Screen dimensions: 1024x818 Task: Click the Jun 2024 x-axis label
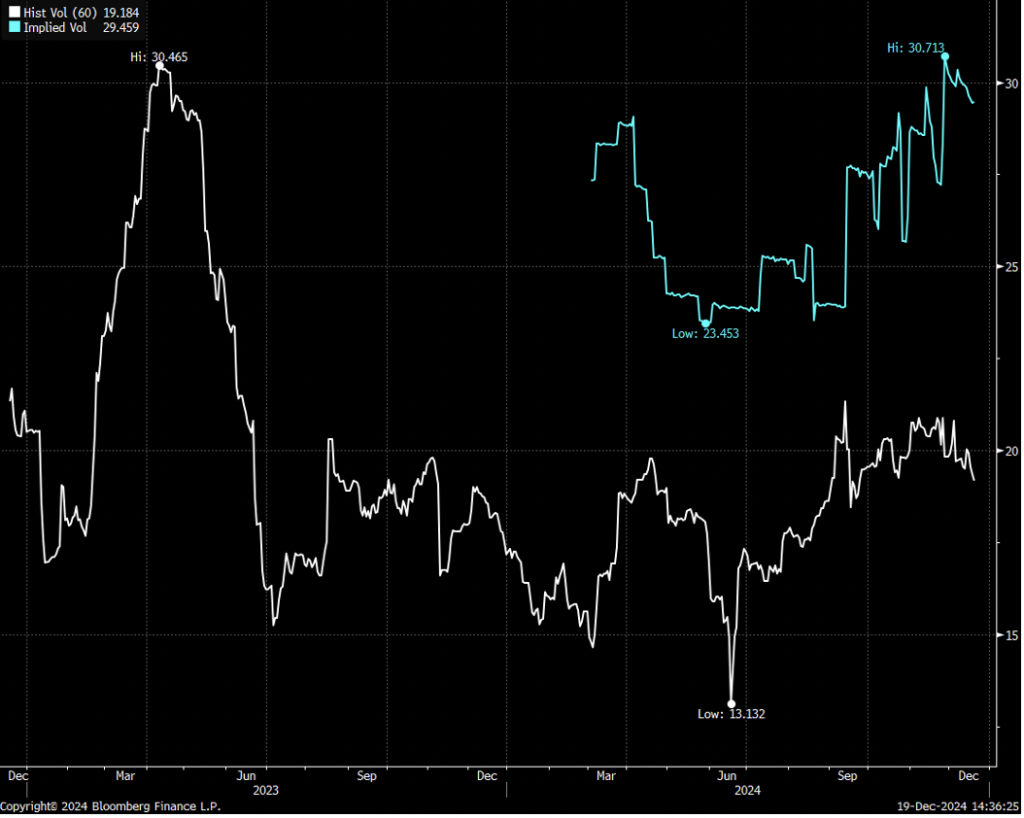tap(726, 776)
